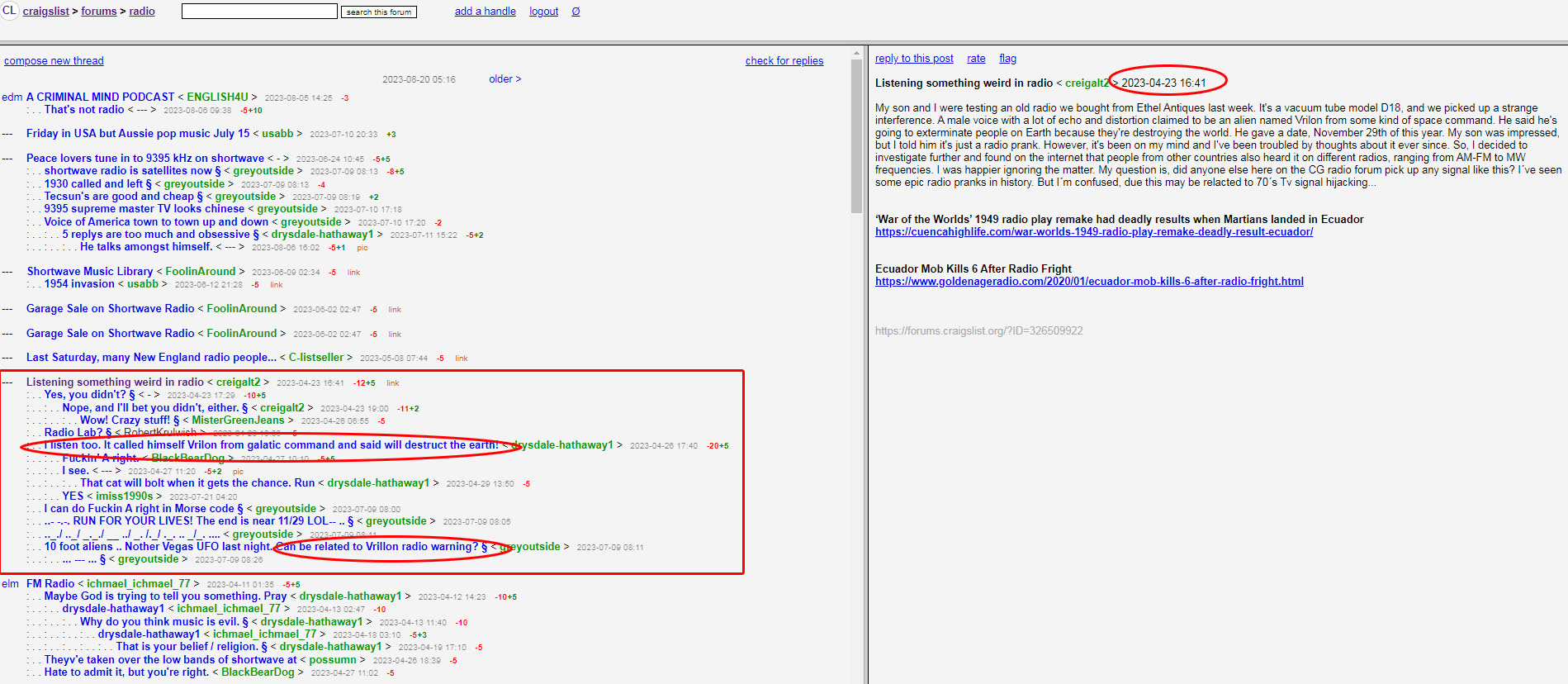This screenshot has height=684, width=1568.
Task: Open 'Voice of America town to town' reply
Action: [156, 222]
